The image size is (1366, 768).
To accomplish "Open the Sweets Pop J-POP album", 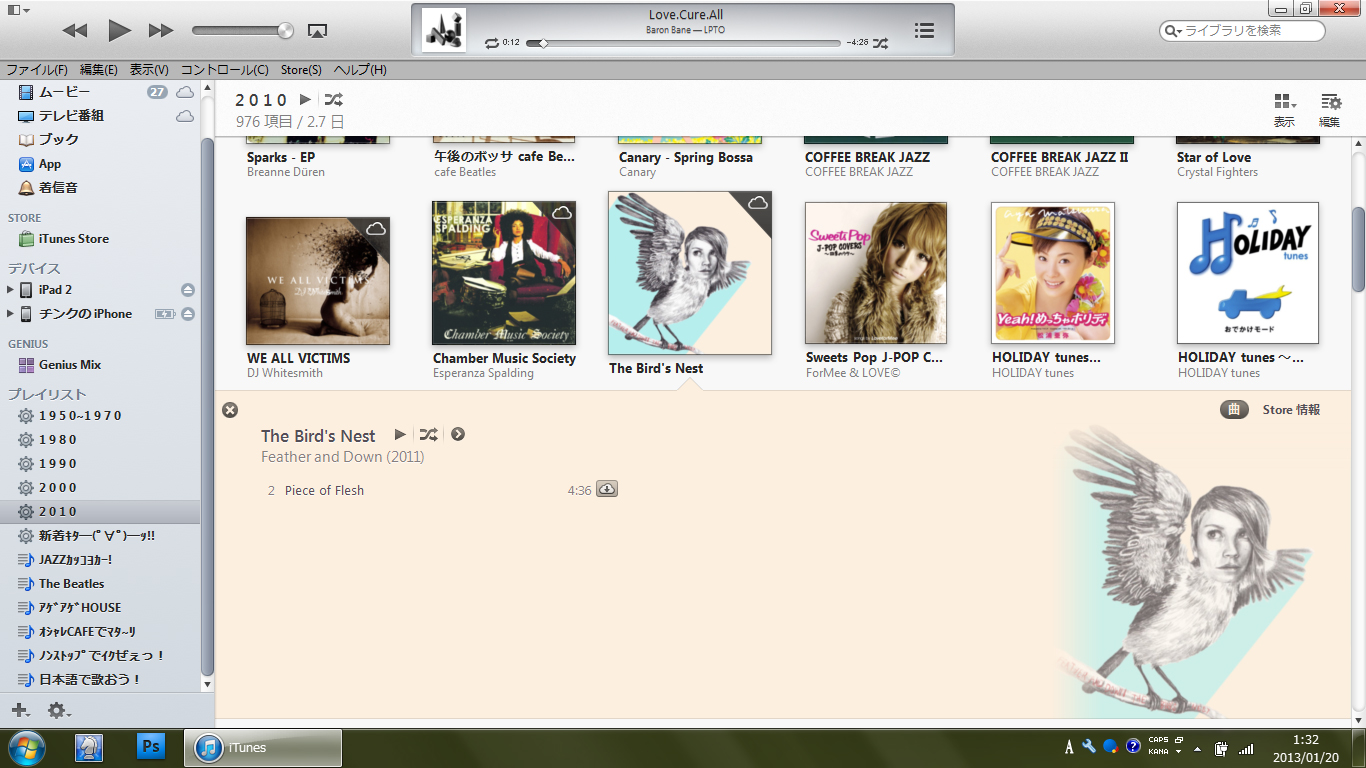I will (876, 273).
